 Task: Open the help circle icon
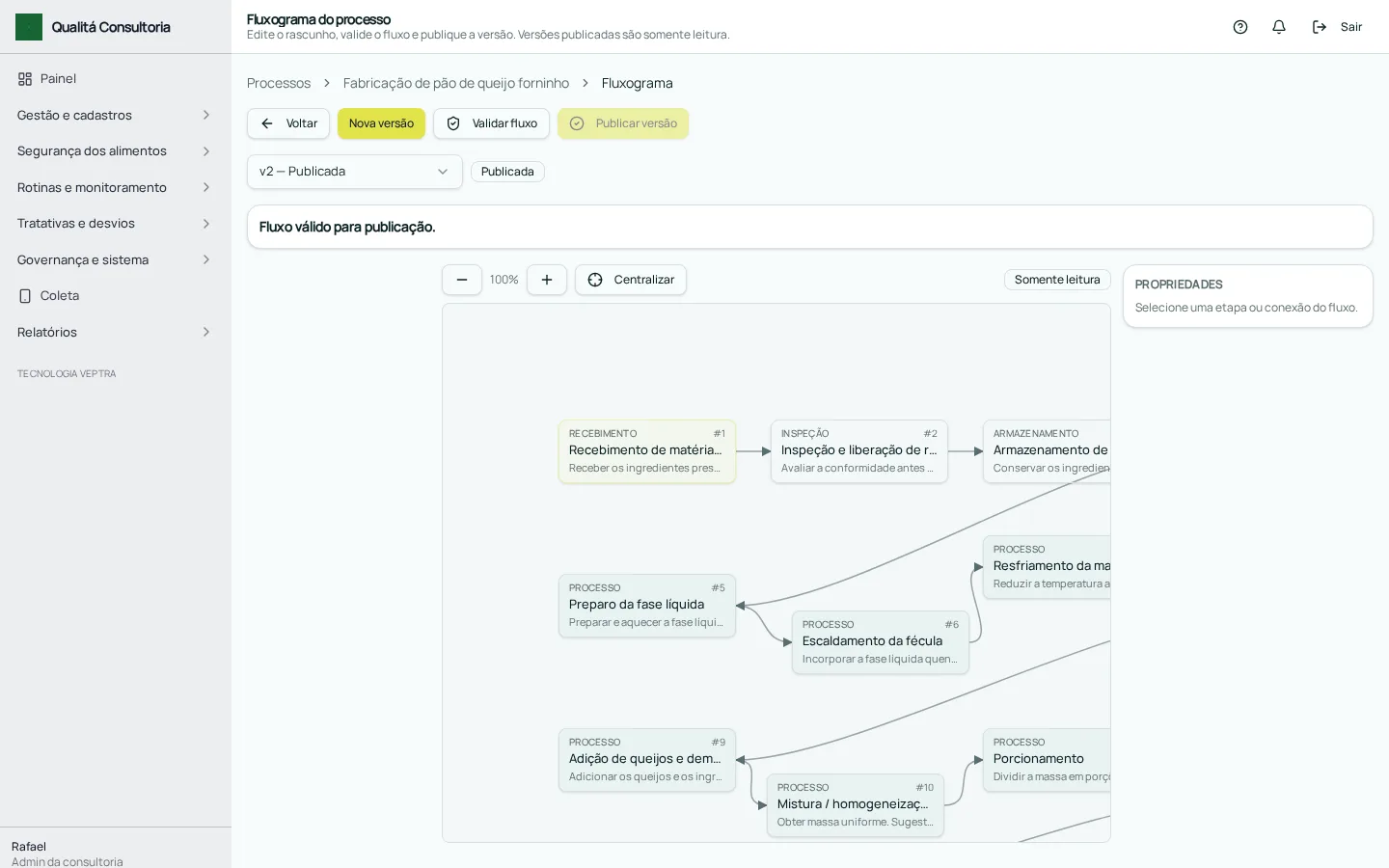[x=1240, y=27]
